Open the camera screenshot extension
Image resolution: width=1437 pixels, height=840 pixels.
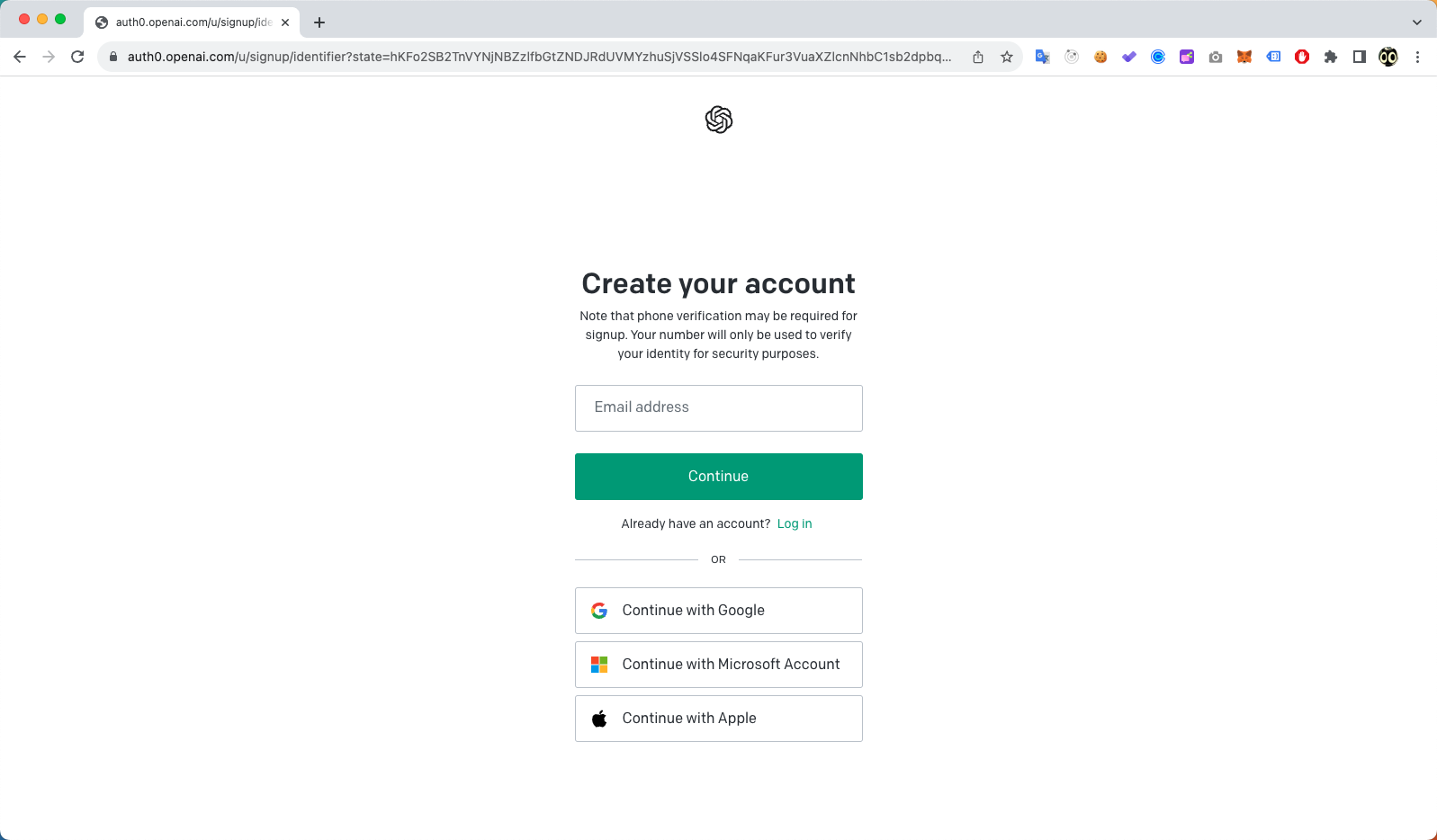click(1216, 57)
